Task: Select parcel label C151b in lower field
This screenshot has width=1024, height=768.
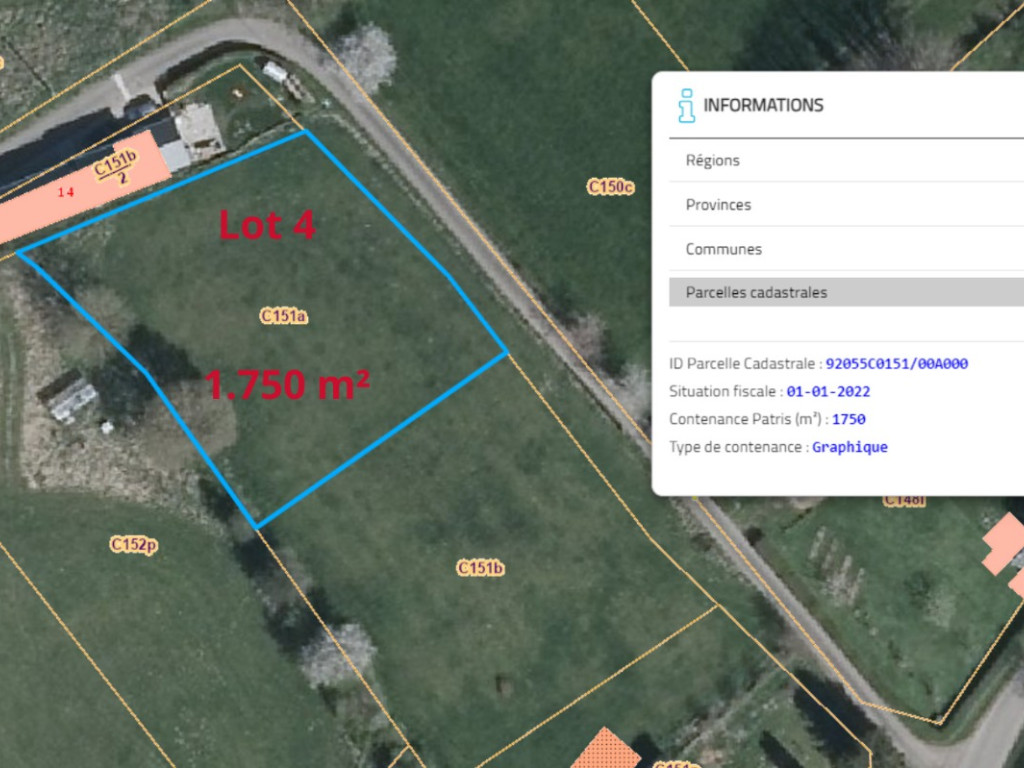Action: pyautogui.click(x=480, y=568)
